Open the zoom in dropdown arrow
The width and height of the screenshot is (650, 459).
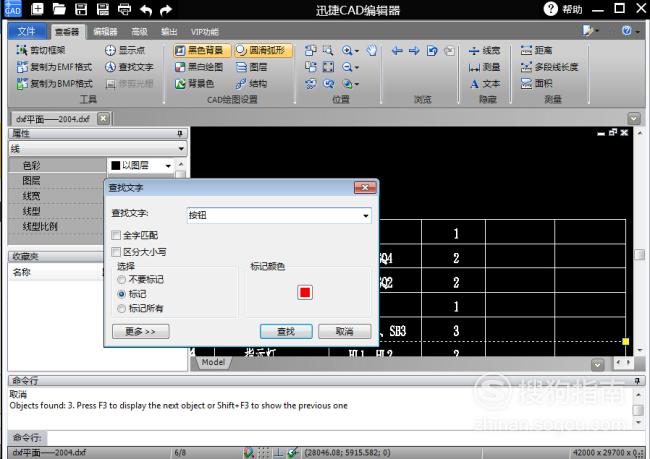tap(357, 51)
